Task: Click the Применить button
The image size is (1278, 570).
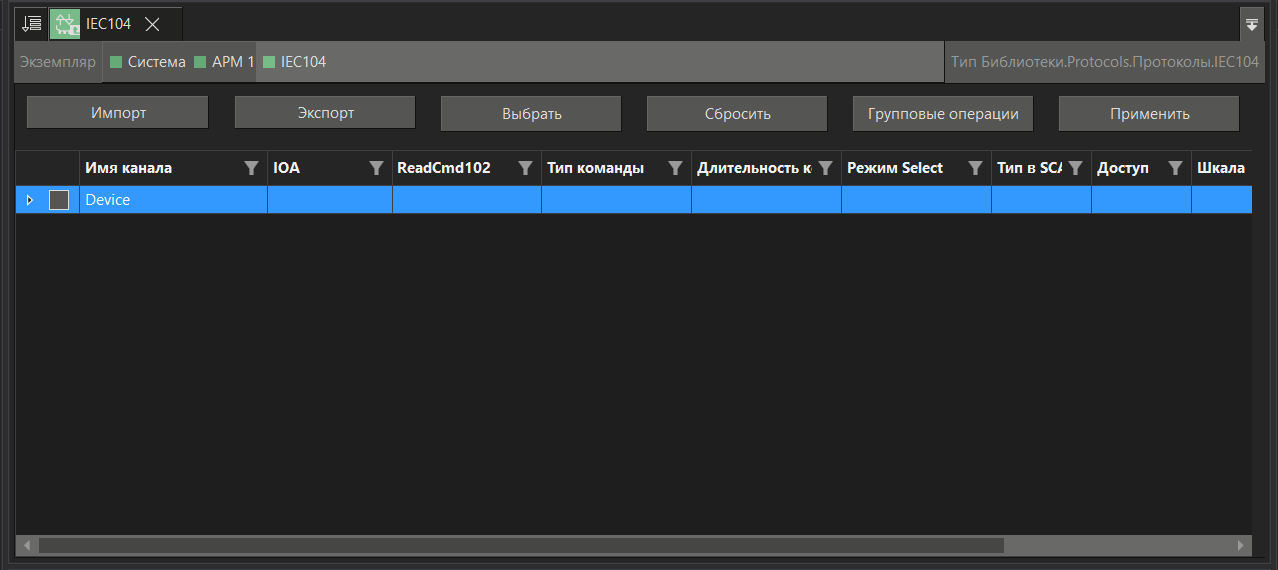Action: [1149, 114]
